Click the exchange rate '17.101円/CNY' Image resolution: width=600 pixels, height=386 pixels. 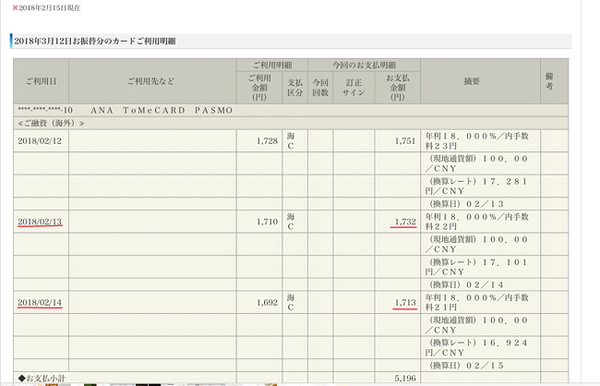476,267
